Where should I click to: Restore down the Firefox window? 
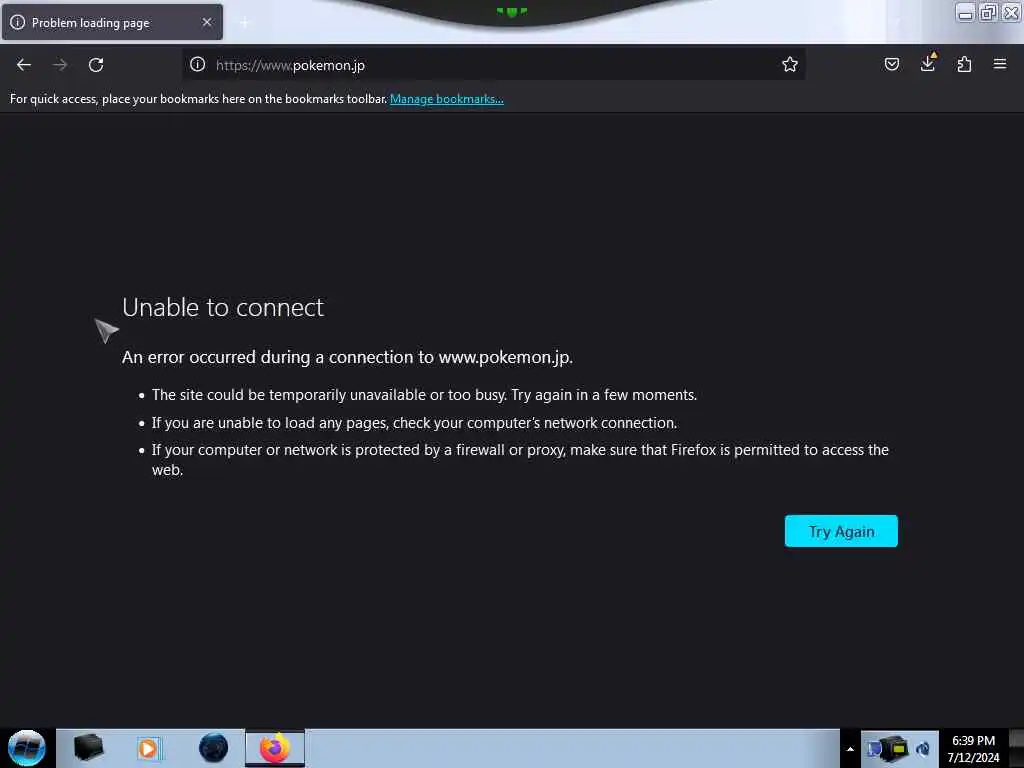click(x=988, y=12)
